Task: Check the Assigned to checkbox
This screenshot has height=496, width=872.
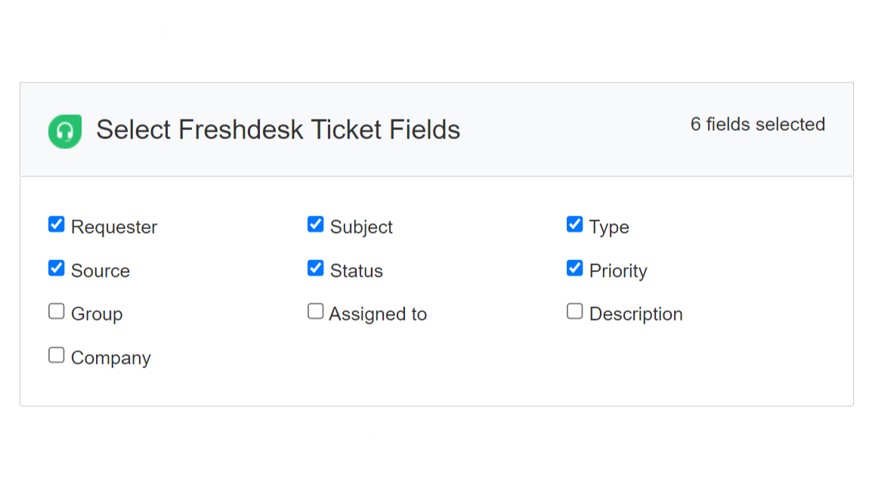Action: [316, 312]
